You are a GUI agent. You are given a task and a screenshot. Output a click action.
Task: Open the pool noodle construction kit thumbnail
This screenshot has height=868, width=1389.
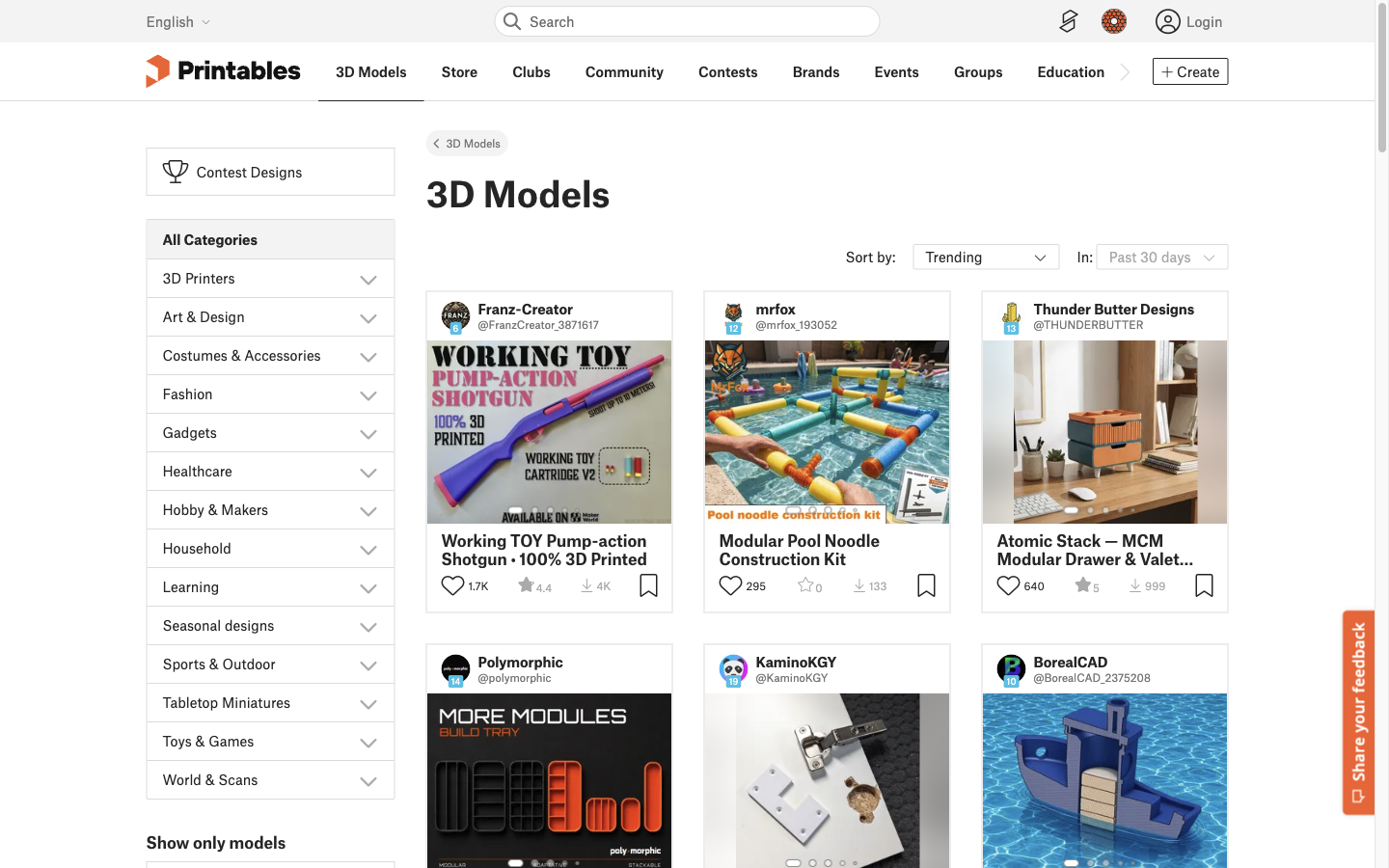coord(827,432)
